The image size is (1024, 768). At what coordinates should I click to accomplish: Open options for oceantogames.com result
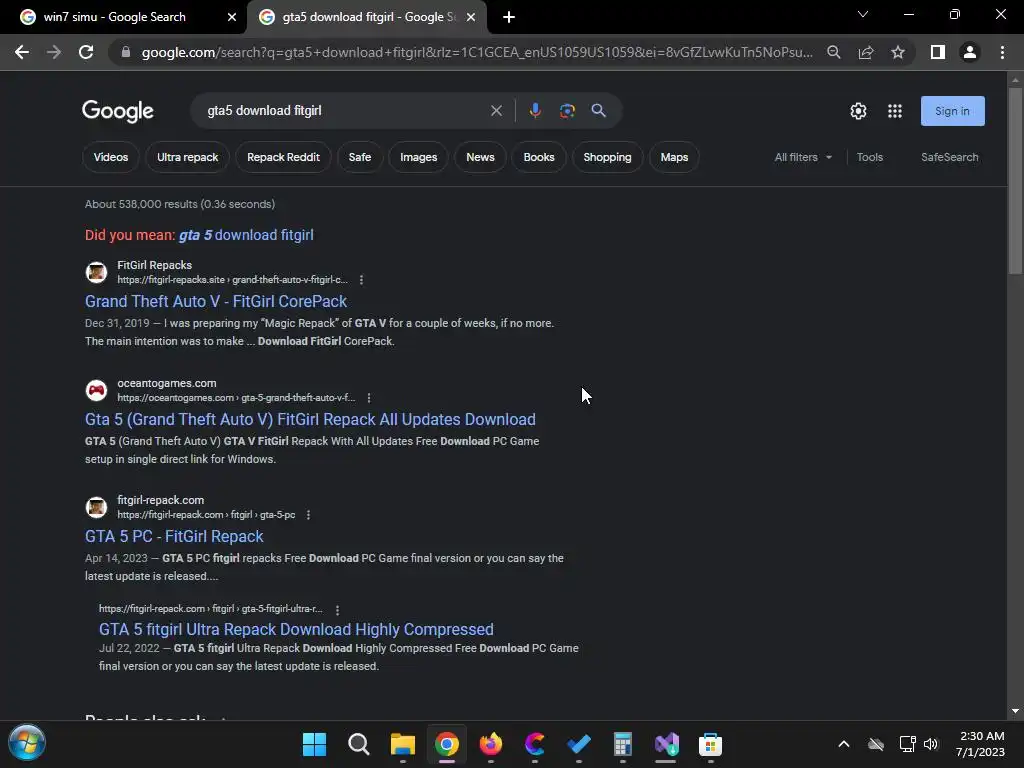coord(369,398)
